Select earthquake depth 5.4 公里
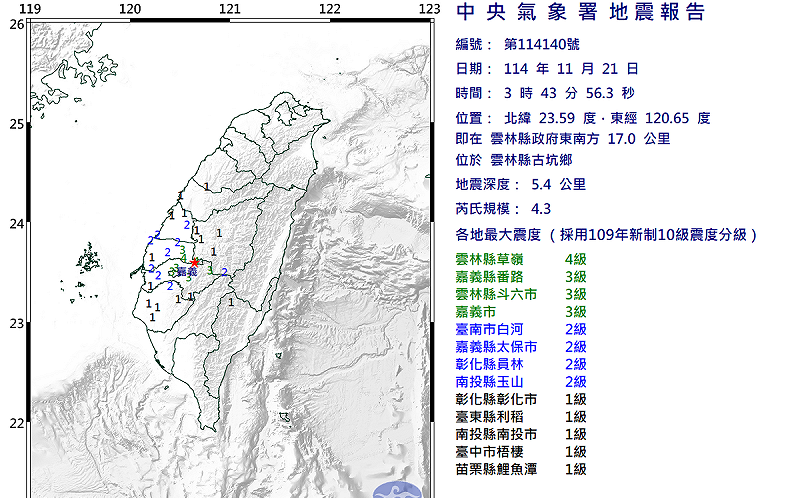 click(558, 184)
